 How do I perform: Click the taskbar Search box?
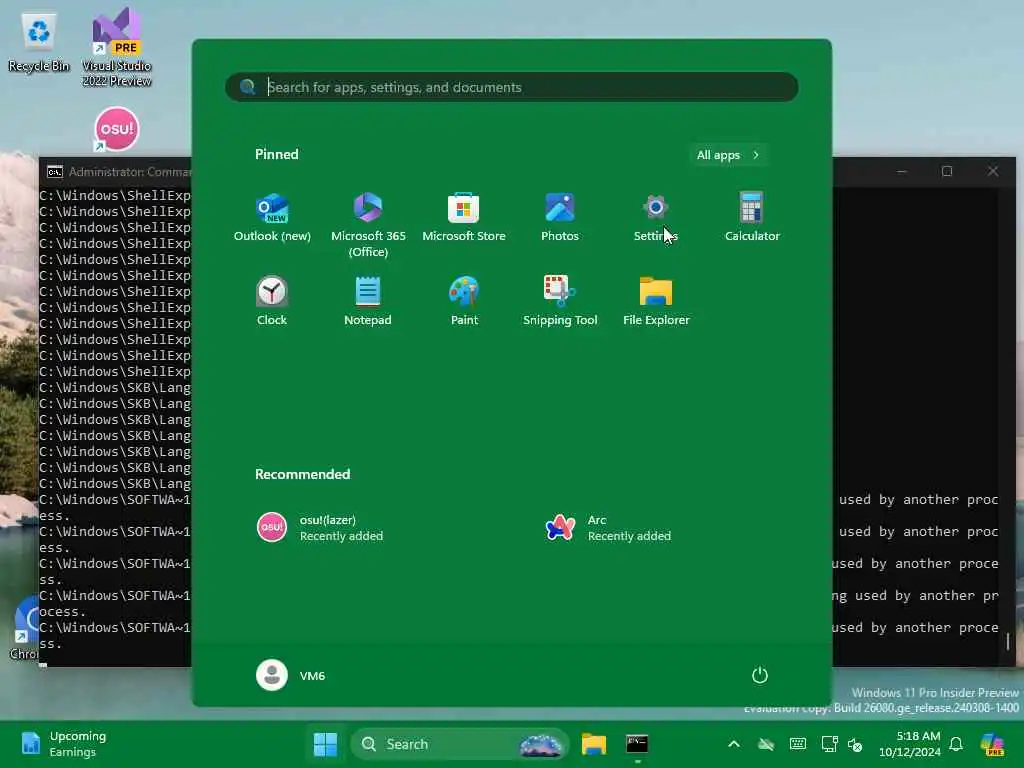(x=460, y=744)
